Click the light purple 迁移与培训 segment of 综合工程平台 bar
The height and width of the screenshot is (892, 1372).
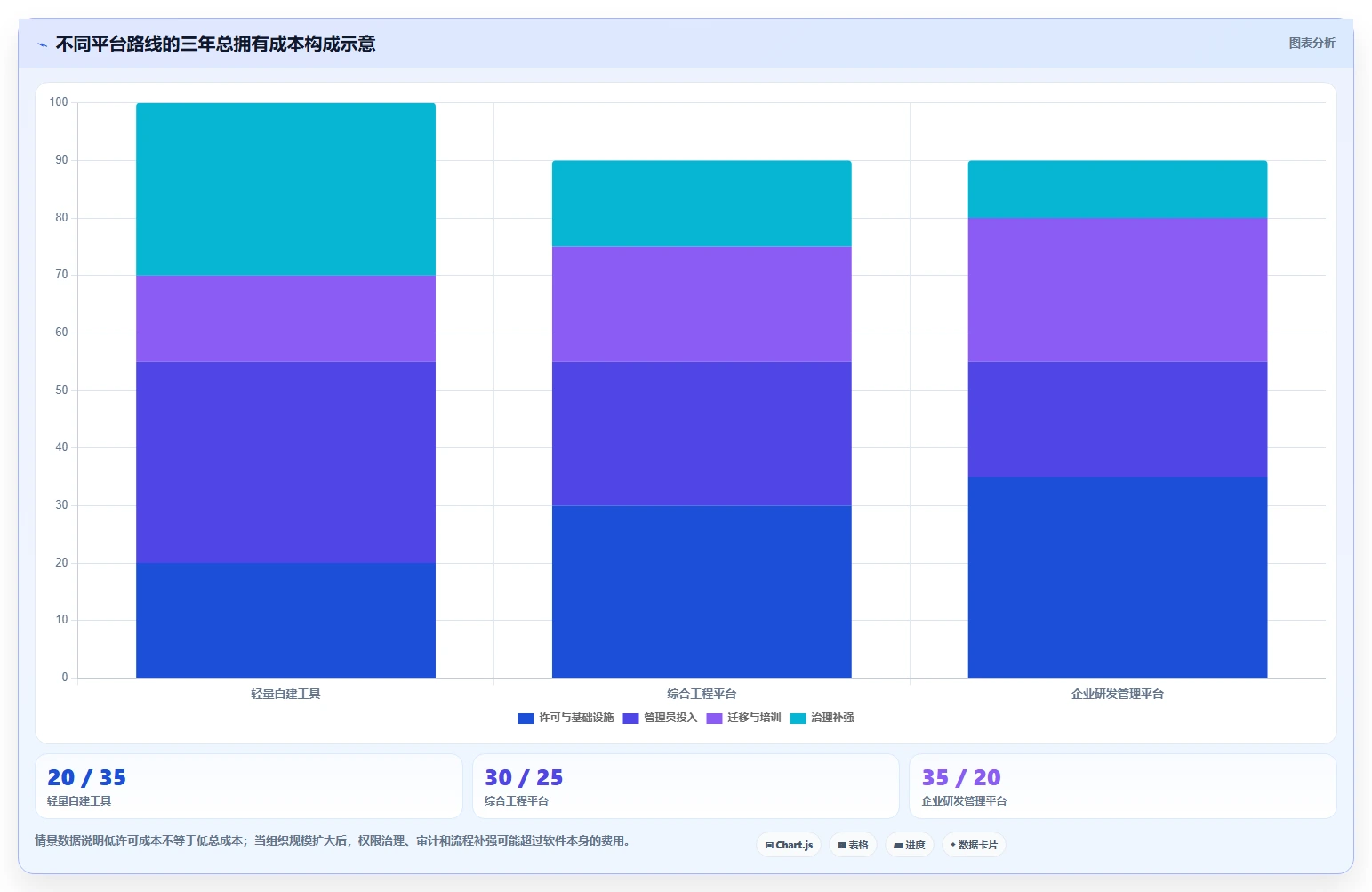[x=702, y=304]
